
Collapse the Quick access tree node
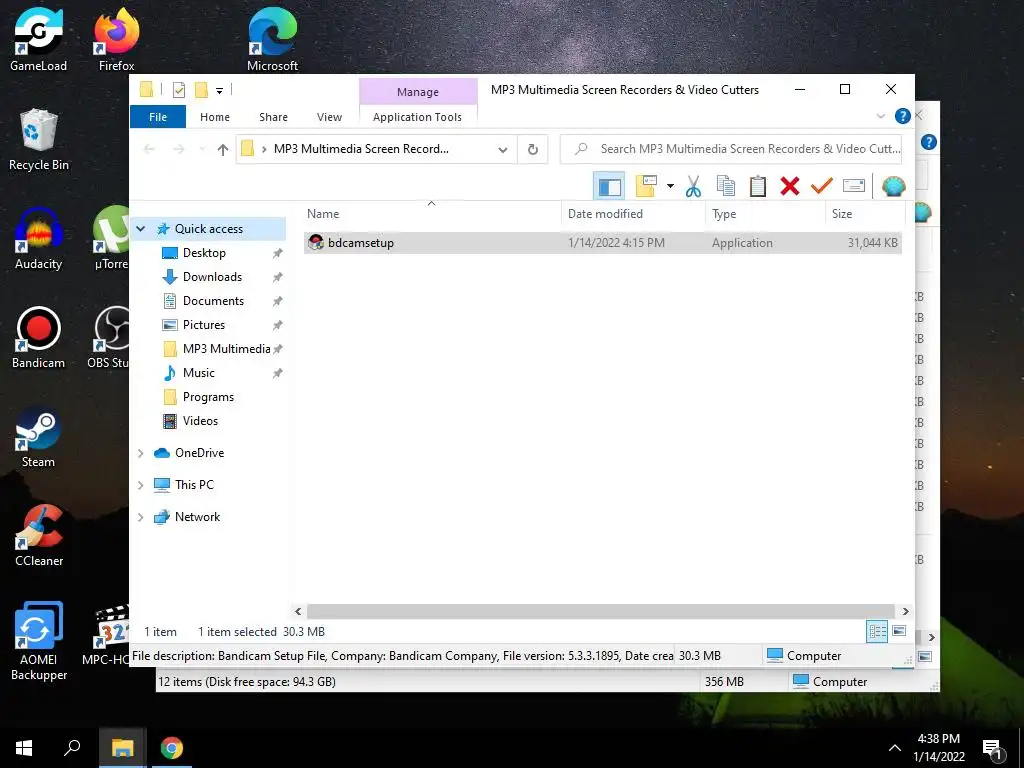140,229
